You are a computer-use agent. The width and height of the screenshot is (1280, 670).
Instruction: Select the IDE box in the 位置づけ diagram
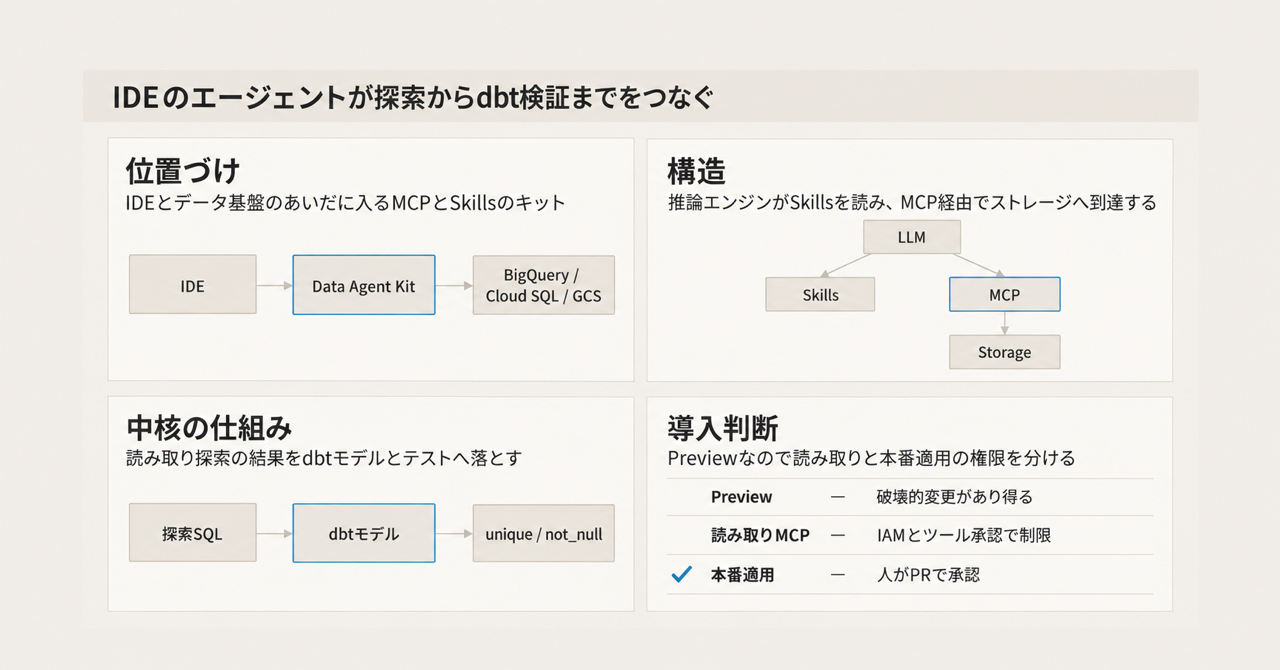pyautogui.click(x=193, y=285)
